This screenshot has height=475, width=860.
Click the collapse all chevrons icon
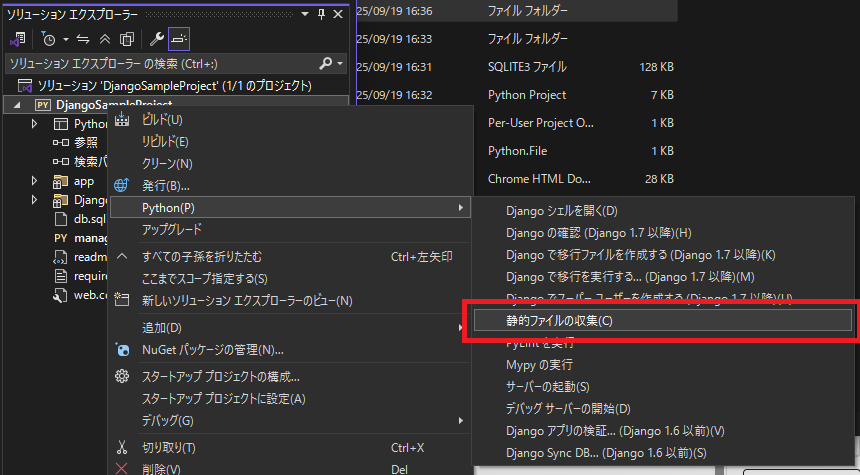point(104,39)
